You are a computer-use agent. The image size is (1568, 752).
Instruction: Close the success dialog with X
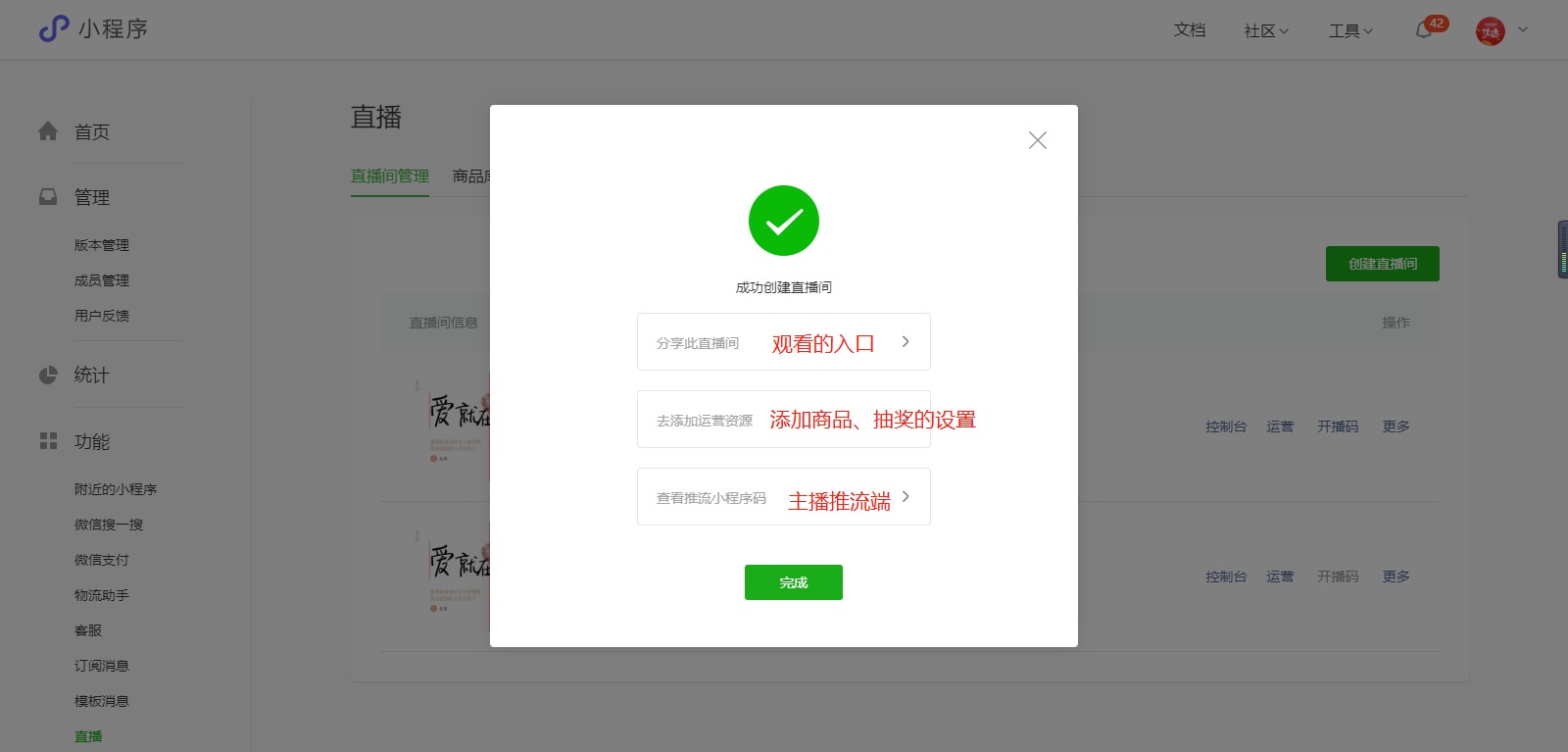[1038, 140]
